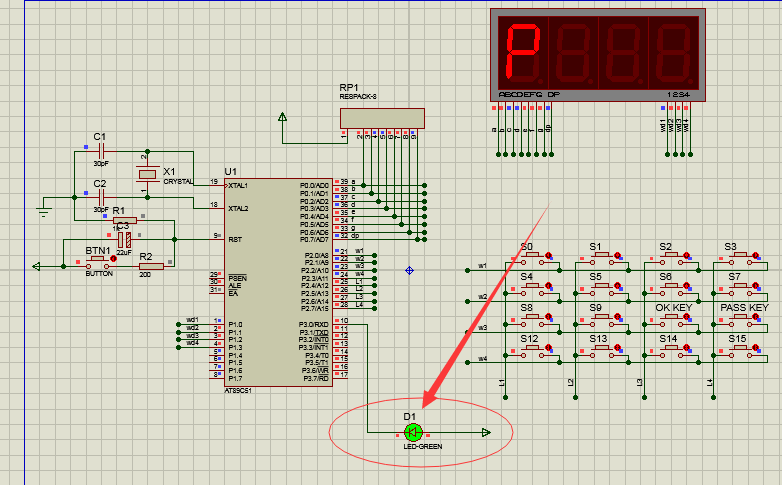Click the D1 reference label
Image resolution: width=782 pixels, height=485 pixels.
pos(409,417)
